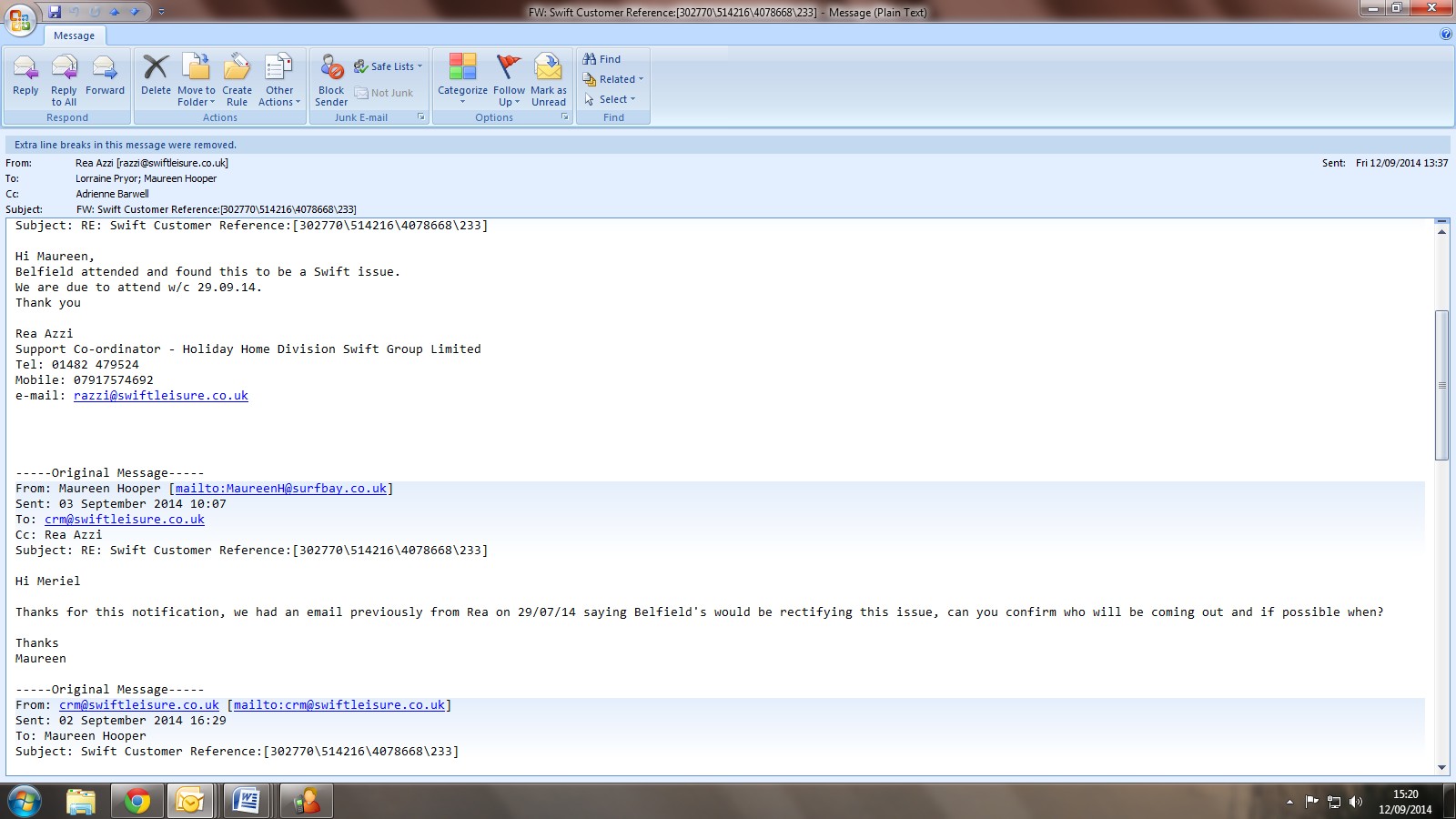The height and width of the screenshot is (819, 1456).
Task: Click the sent date 'Fri 12/09/2014 13:37'
Action: (1401, 163)
